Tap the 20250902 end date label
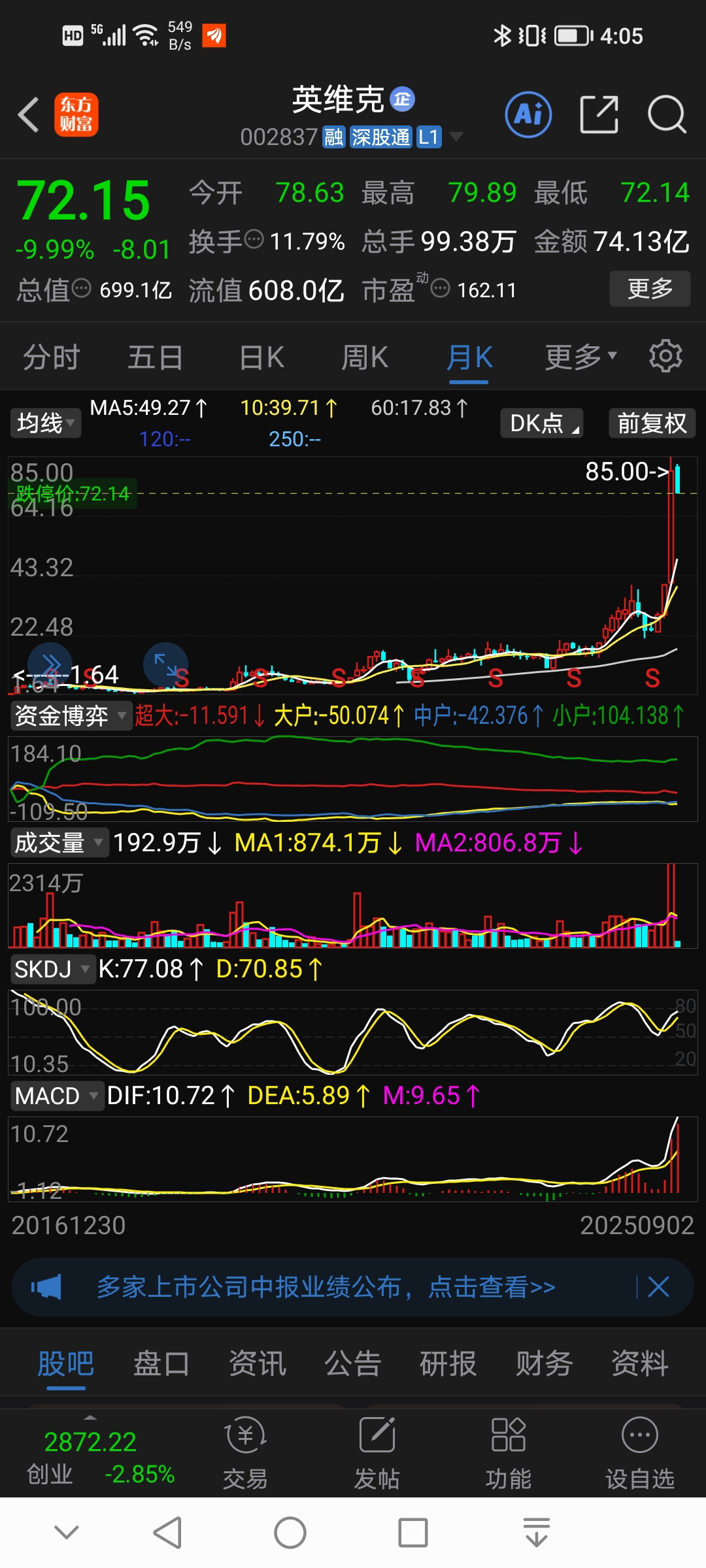Image resolution: width=706 pixels, height=1568 pixels. click(637, 1225)
